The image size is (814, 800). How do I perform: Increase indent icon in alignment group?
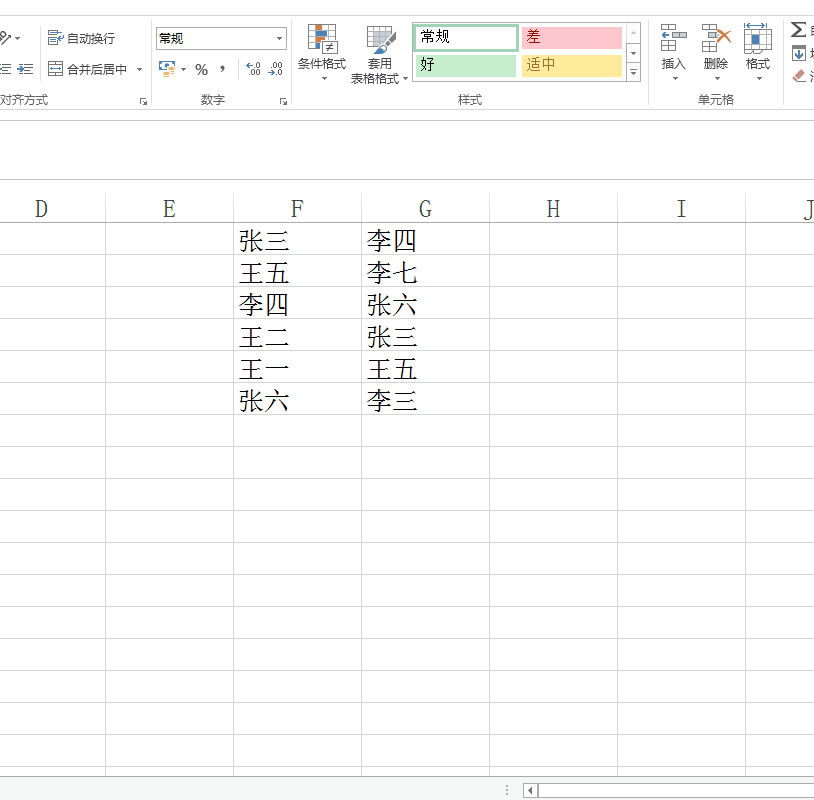(x=25, y=69)
